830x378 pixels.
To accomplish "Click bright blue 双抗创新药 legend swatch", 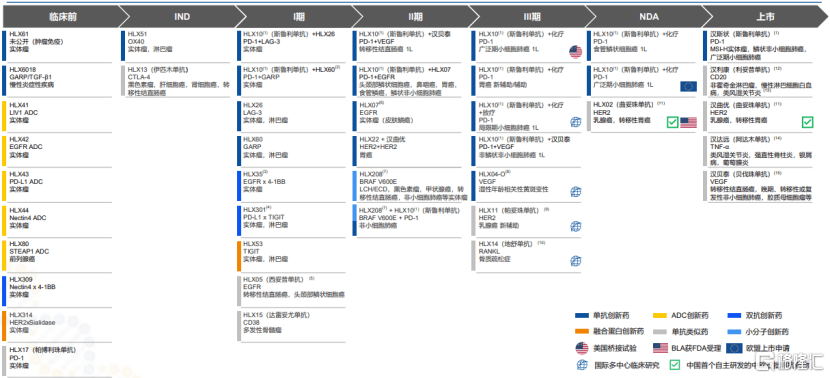I will pyautogui.click(x=733, y=316).
